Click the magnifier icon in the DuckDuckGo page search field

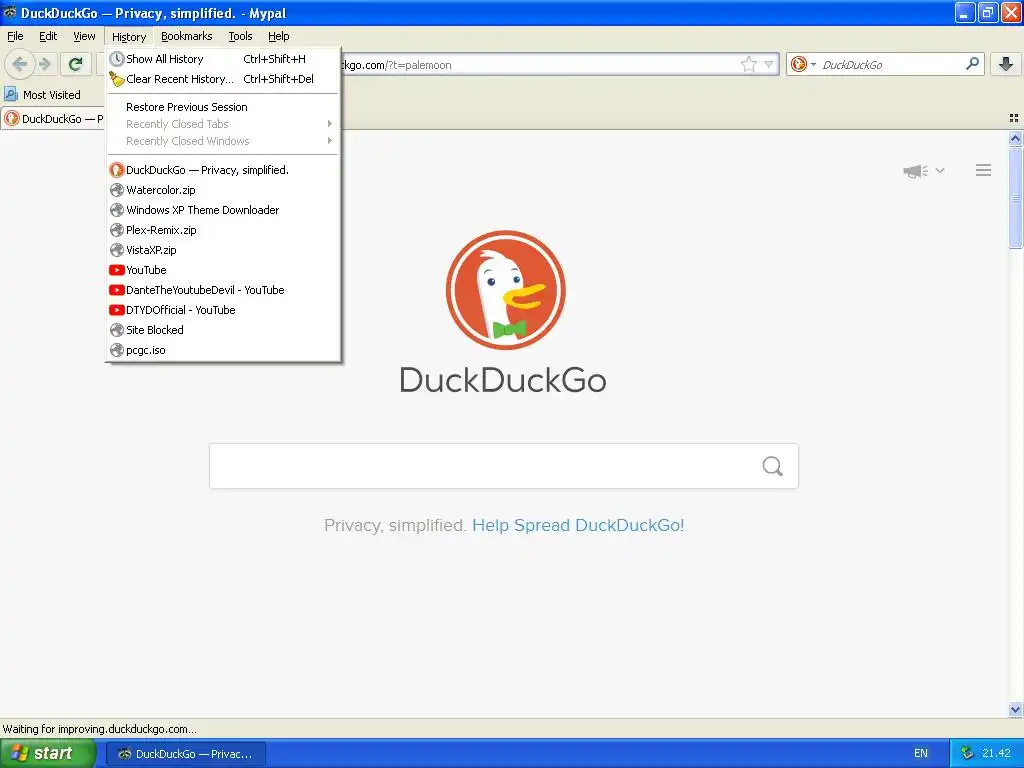[773, 466]
